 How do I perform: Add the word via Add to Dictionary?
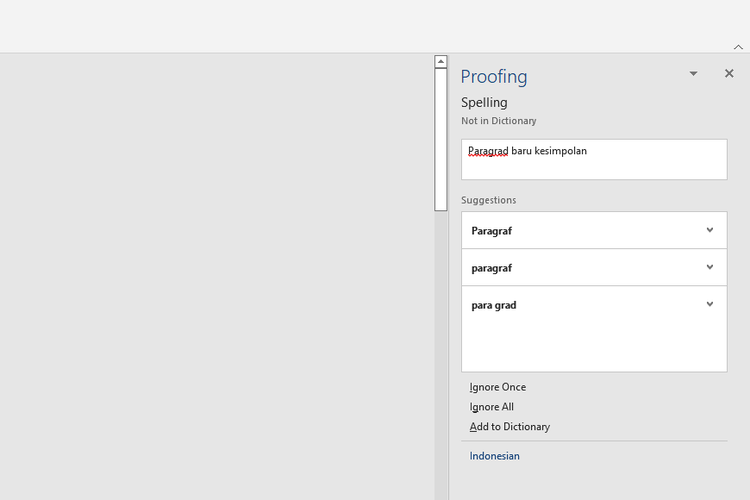[x=509, y=427]
